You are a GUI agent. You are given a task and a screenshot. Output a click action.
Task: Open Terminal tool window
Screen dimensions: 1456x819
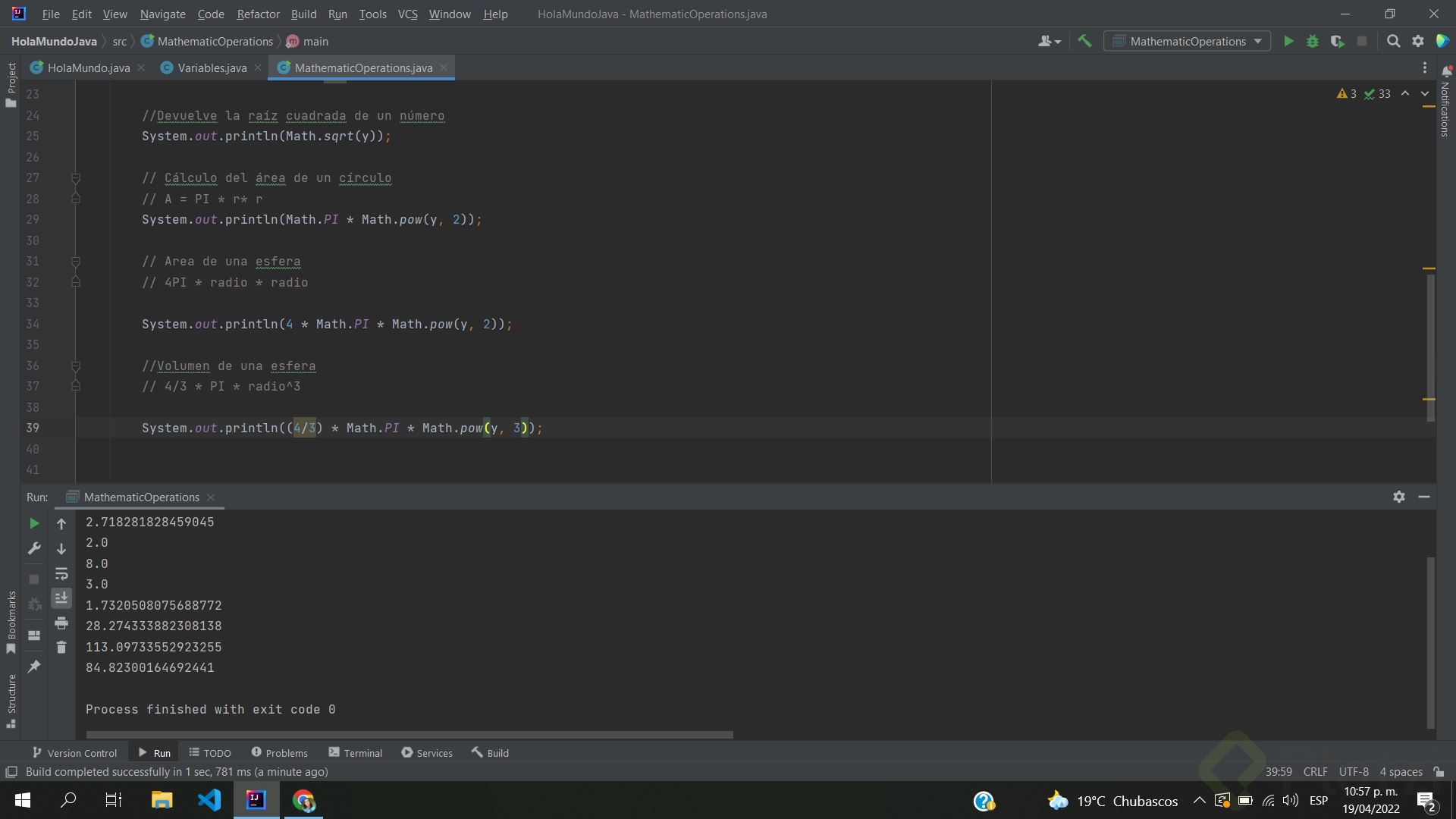tap(355, 752)
